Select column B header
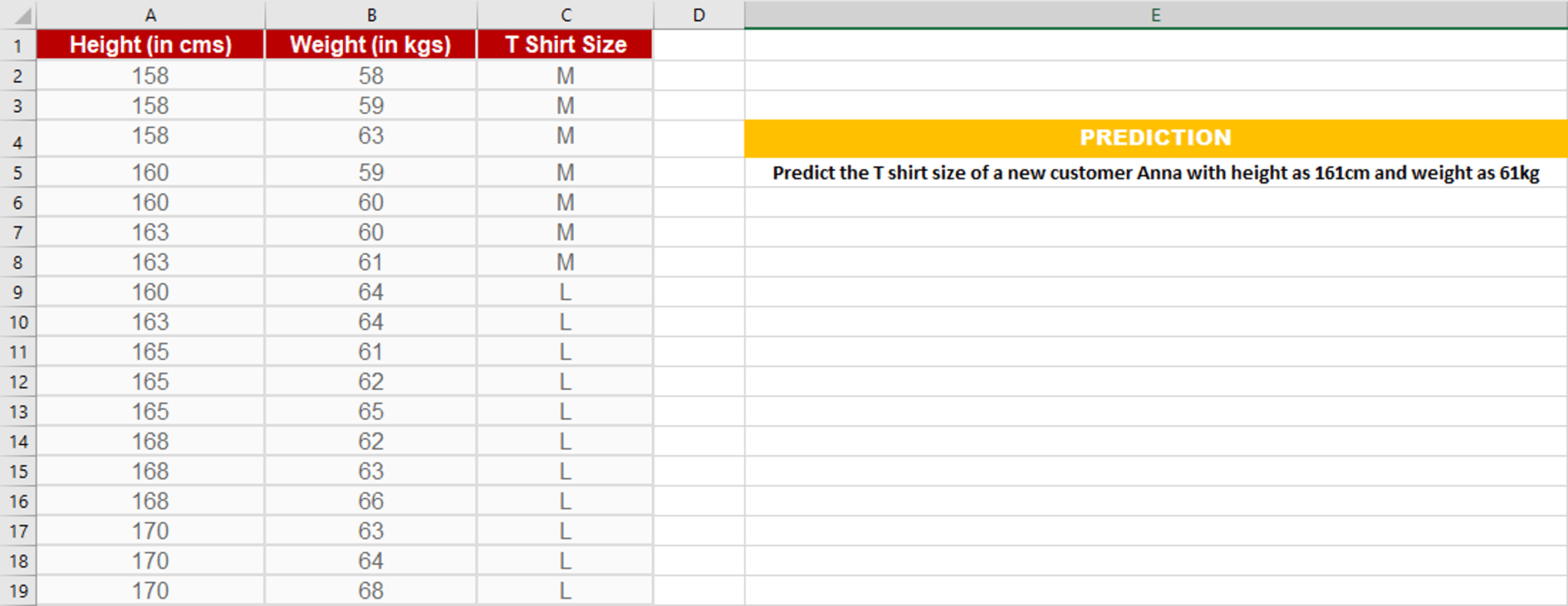The width and height of the screenshot is (1568, 606). coord(371,15)
